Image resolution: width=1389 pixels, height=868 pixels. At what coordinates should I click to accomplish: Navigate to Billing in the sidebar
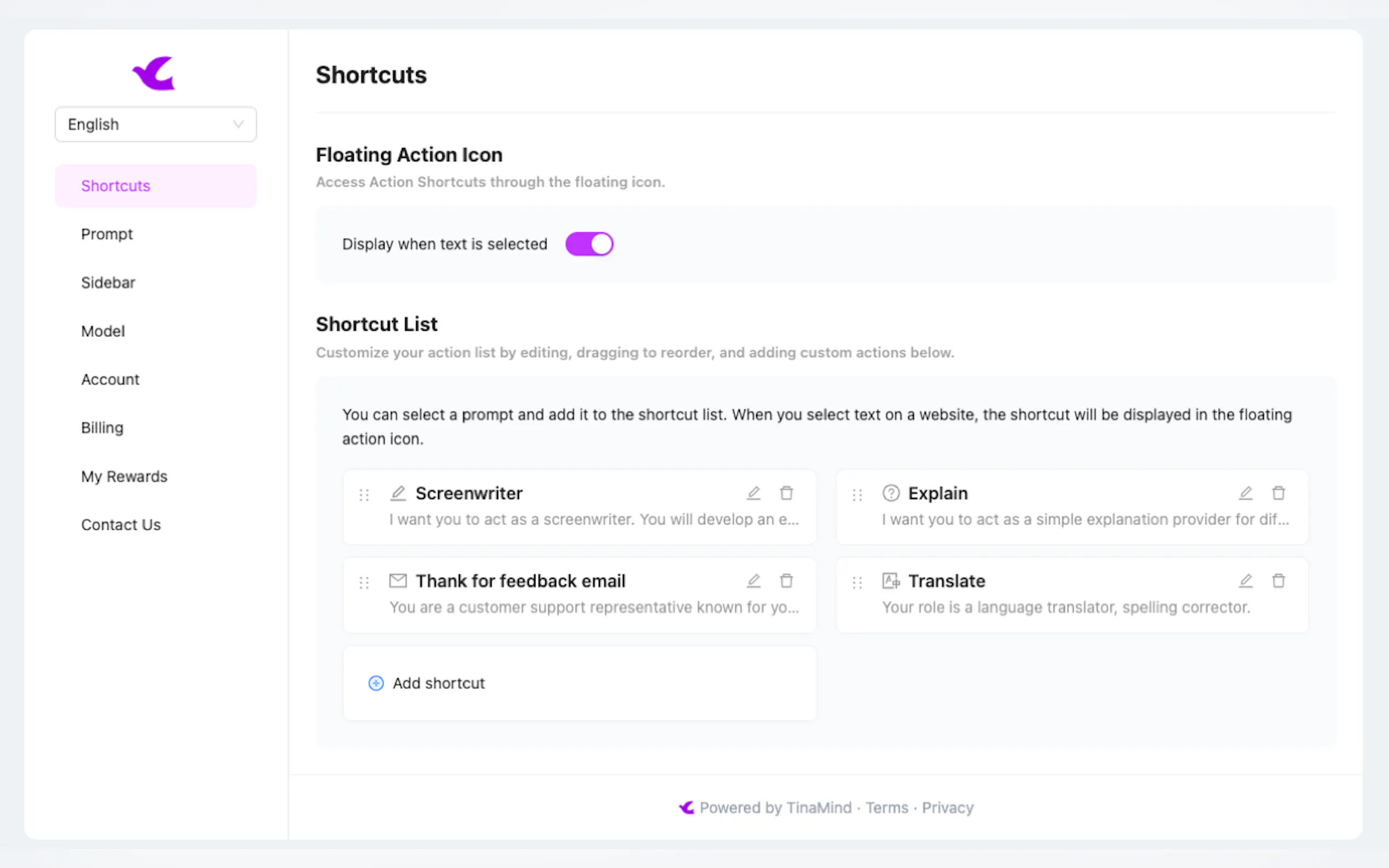[102, 427]
